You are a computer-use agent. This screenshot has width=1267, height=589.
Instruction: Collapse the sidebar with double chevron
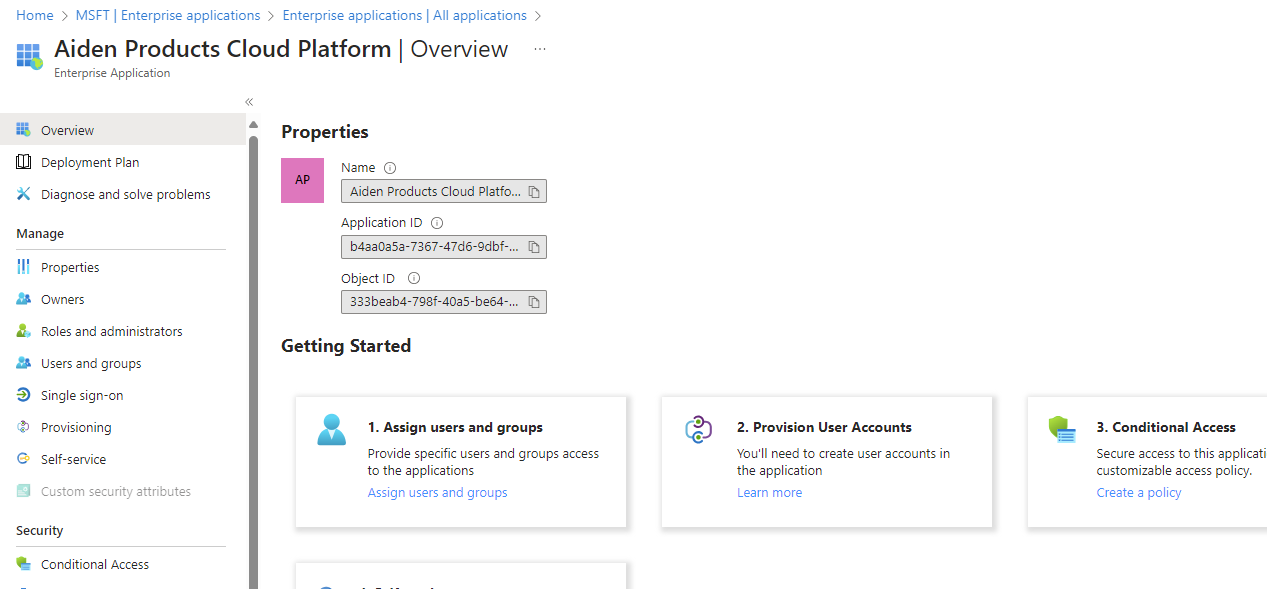click(x=249, y=102)
